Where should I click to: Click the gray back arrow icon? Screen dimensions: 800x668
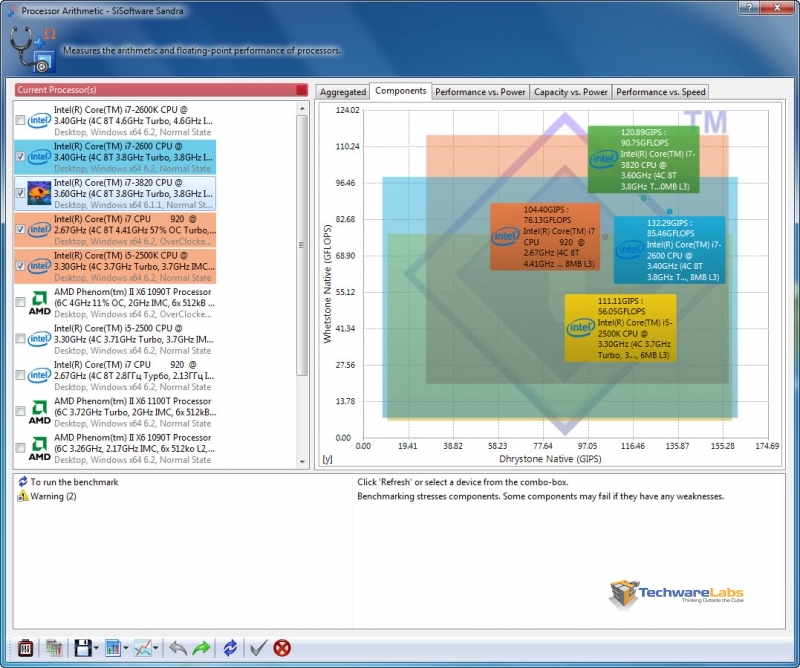tap(178, 648)
